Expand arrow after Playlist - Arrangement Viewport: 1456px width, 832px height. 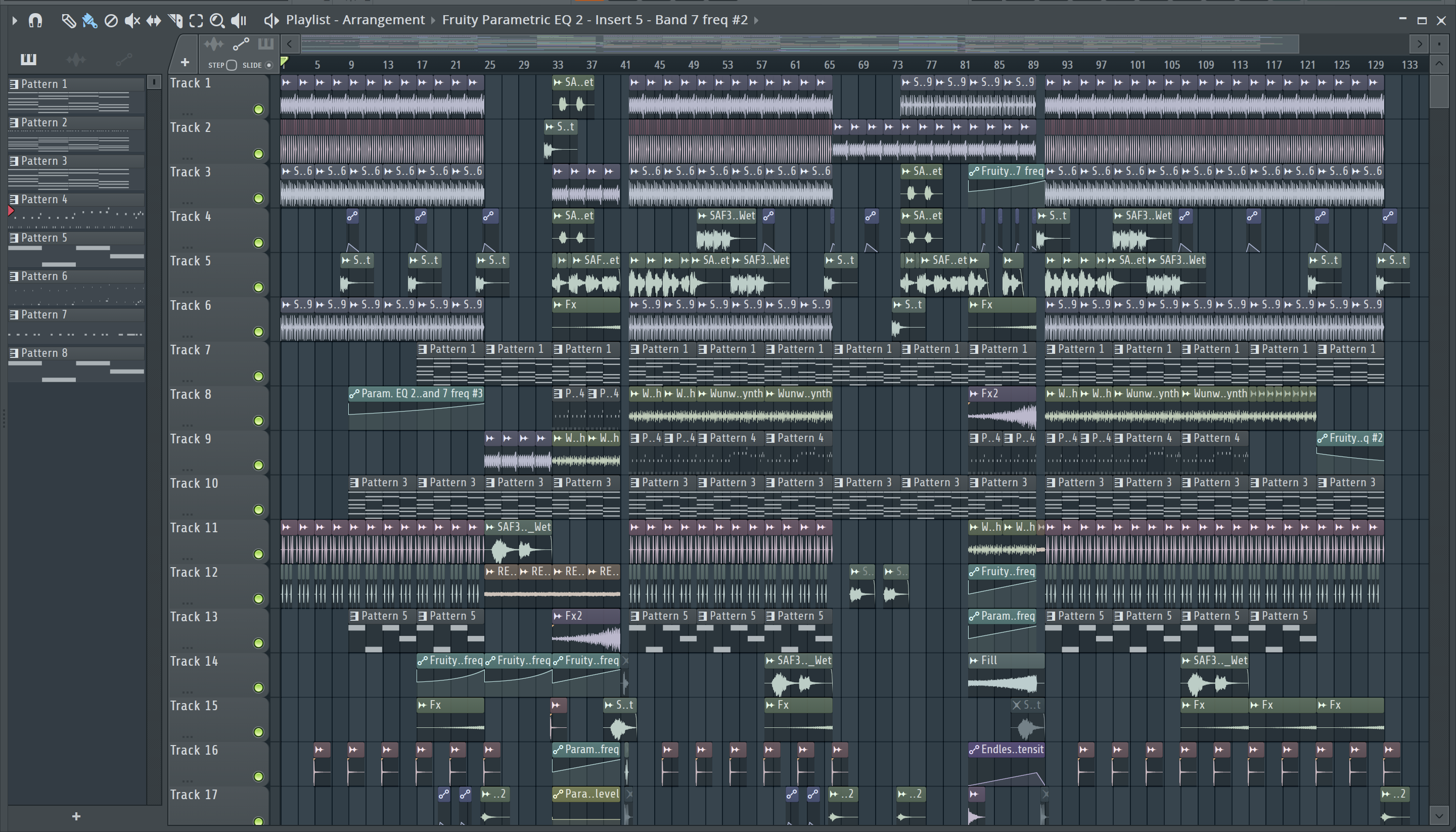click(433, 21)
